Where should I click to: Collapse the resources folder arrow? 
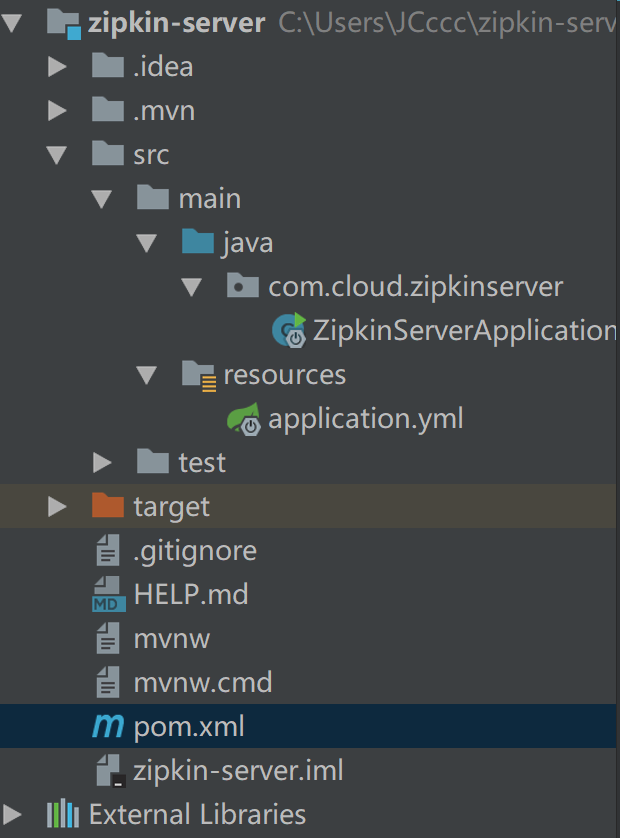[146, 375]
